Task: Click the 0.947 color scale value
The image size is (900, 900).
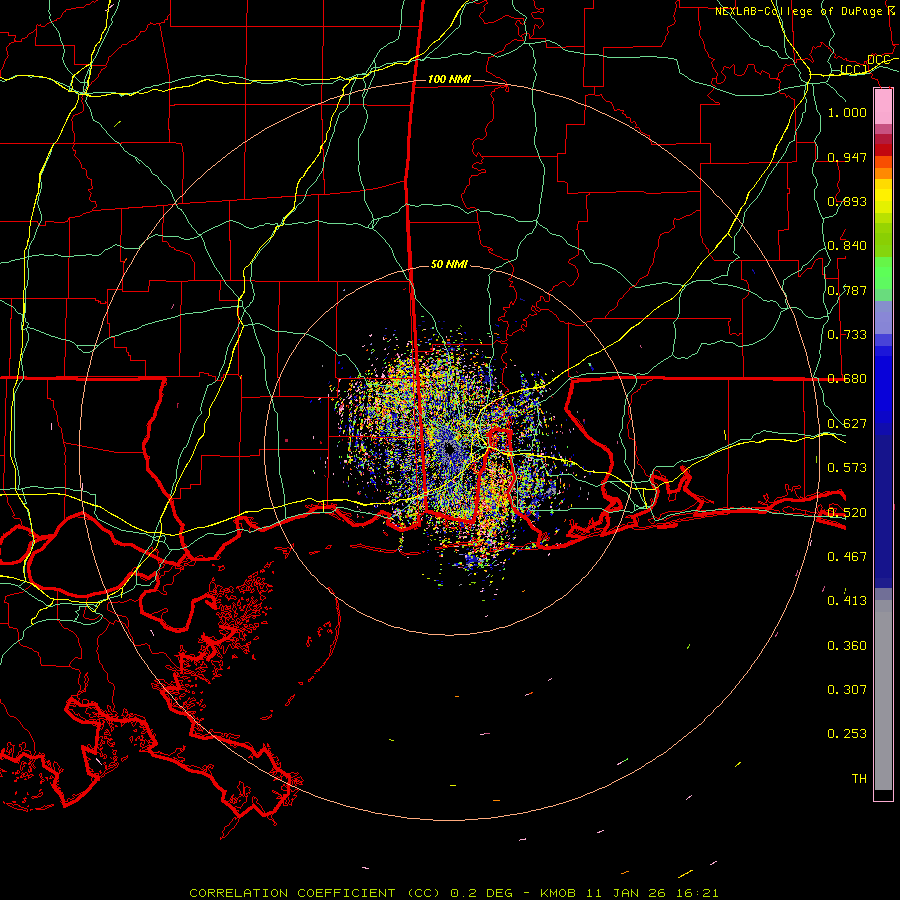Action: click(x=847, y=157)
